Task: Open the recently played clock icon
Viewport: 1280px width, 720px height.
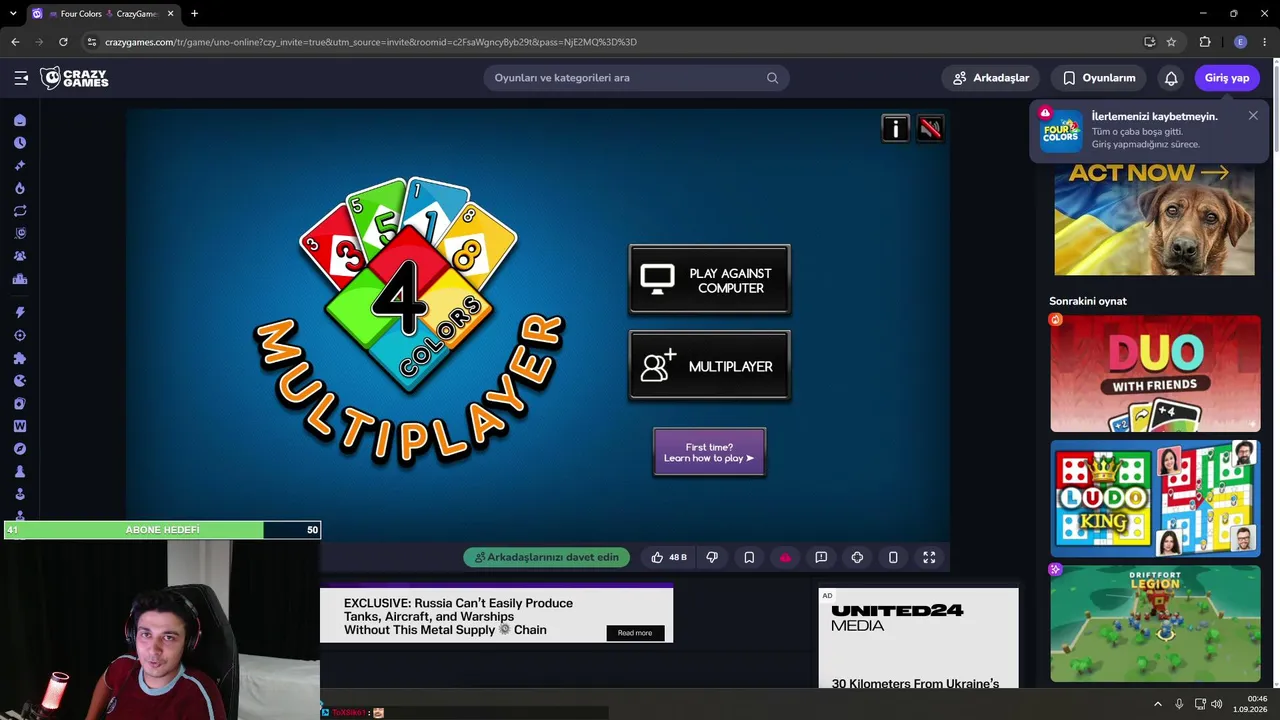Action: 20,143
